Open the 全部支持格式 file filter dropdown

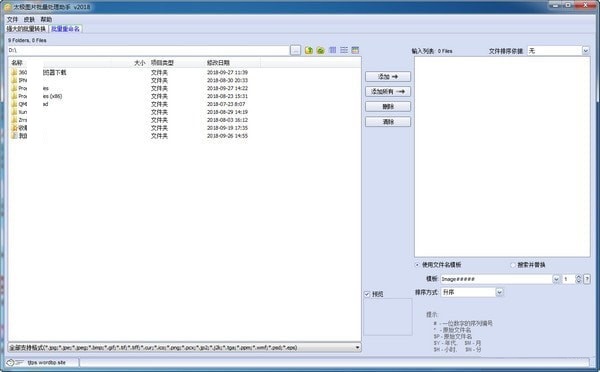184,348
